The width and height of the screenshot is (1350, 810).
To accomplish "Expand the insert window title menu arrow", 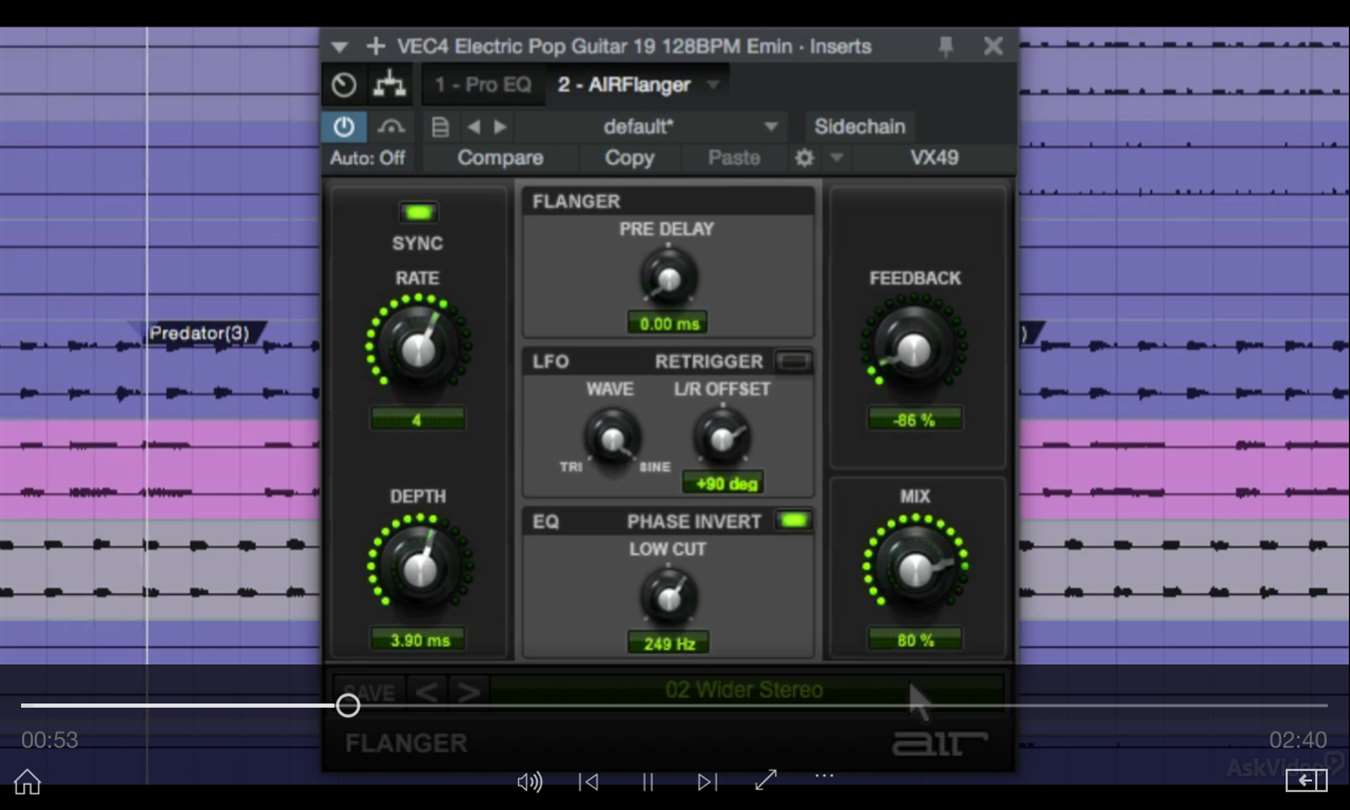I will point(340,47).
